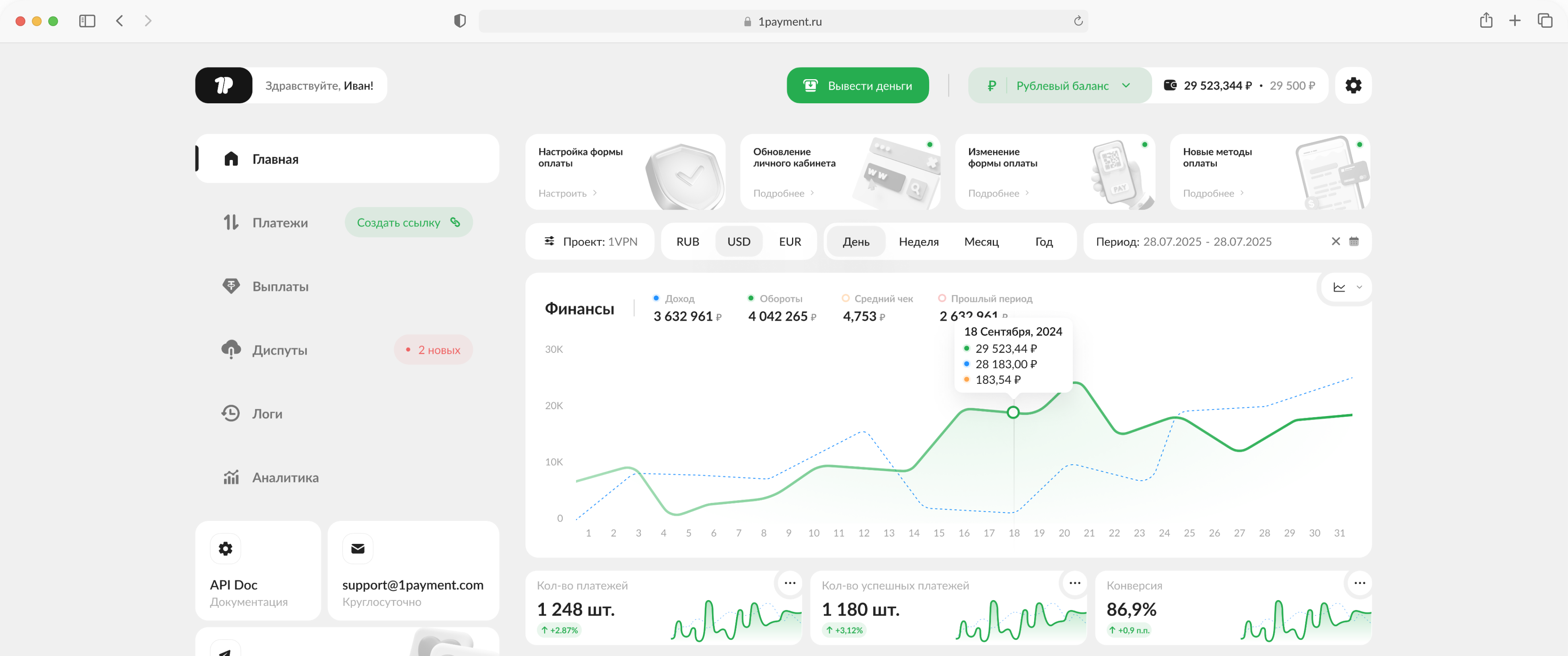This screenshot has height=656, width=1568.
Task: Click the 1payment logo icon
Action: click(223, 86)
